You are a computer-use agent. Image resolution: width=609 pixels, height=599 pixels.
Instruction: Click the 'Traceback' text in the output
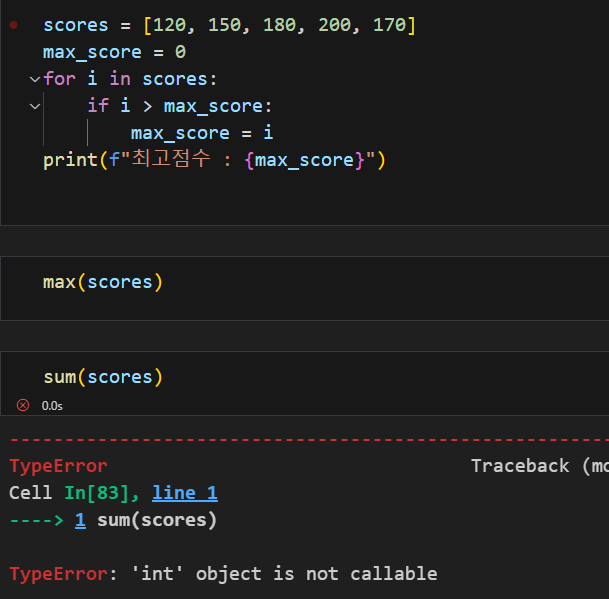[x=520, y=466]
